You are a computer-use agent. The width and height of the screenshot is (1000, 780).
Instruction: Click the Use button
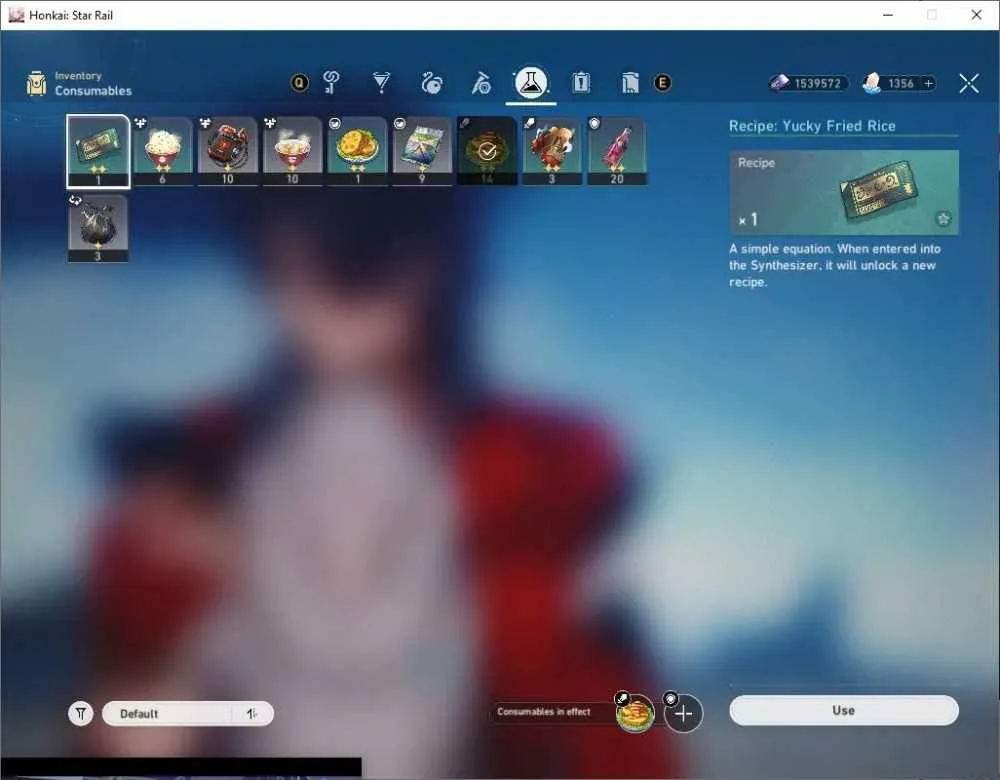coord(844,710)
